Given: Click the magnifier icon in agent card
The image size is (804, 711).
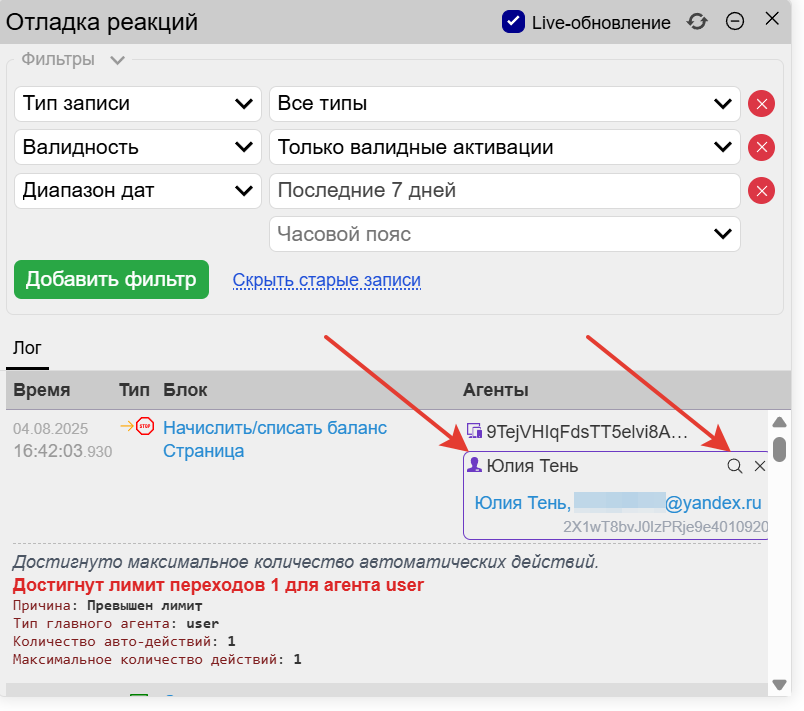Looking at the screenshot, I should click(735, 466).
